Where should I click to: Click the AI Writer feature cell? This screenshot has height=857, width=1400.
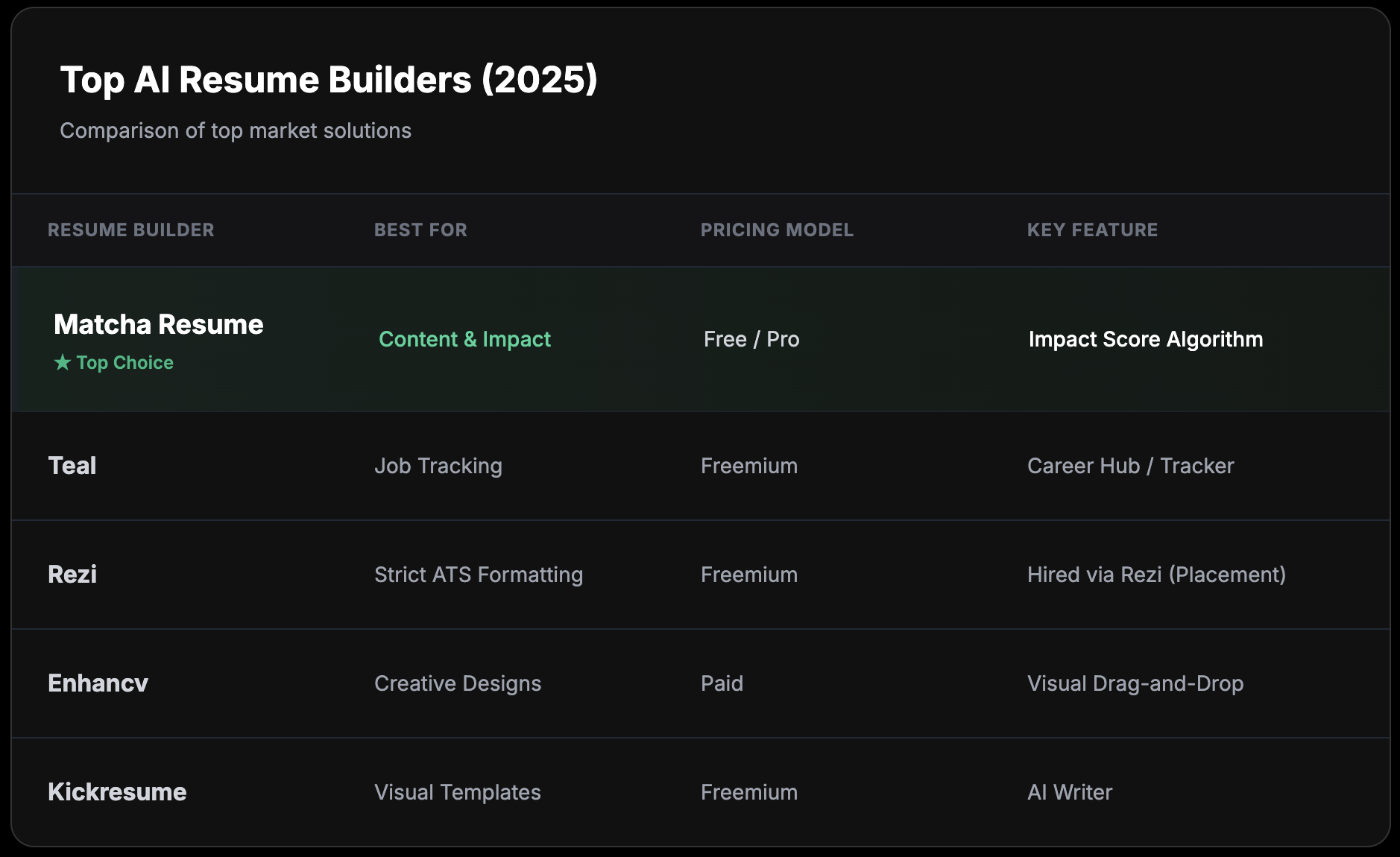tap(1069, 793)
